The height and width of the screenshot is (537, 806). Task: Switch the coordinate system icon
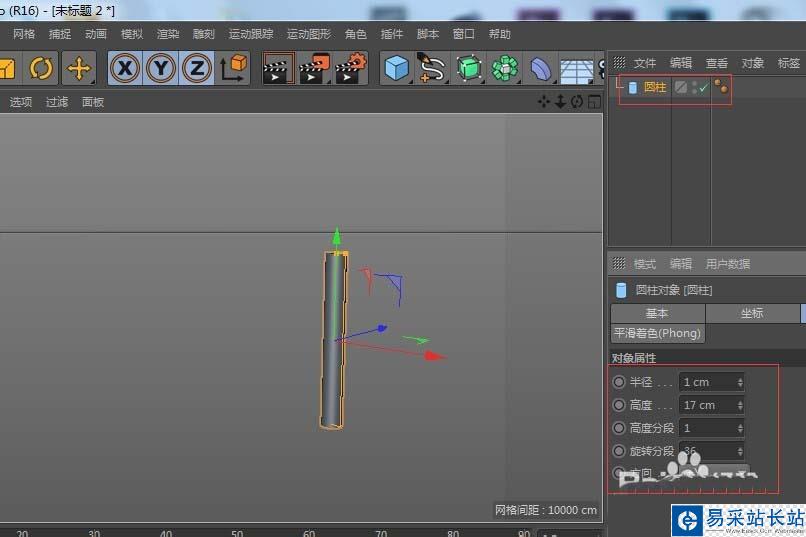click(x=233, y=68)
